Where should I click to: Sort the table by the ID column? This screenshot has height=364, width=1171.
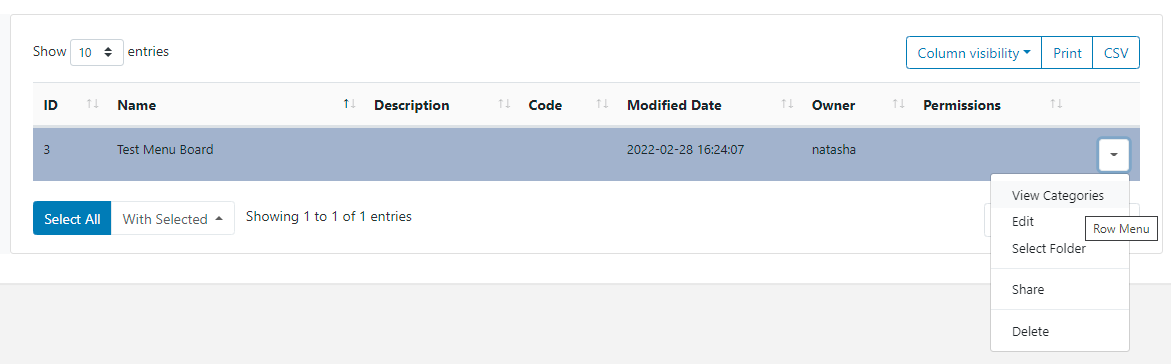pyautogui.click(x=71, y=105)
